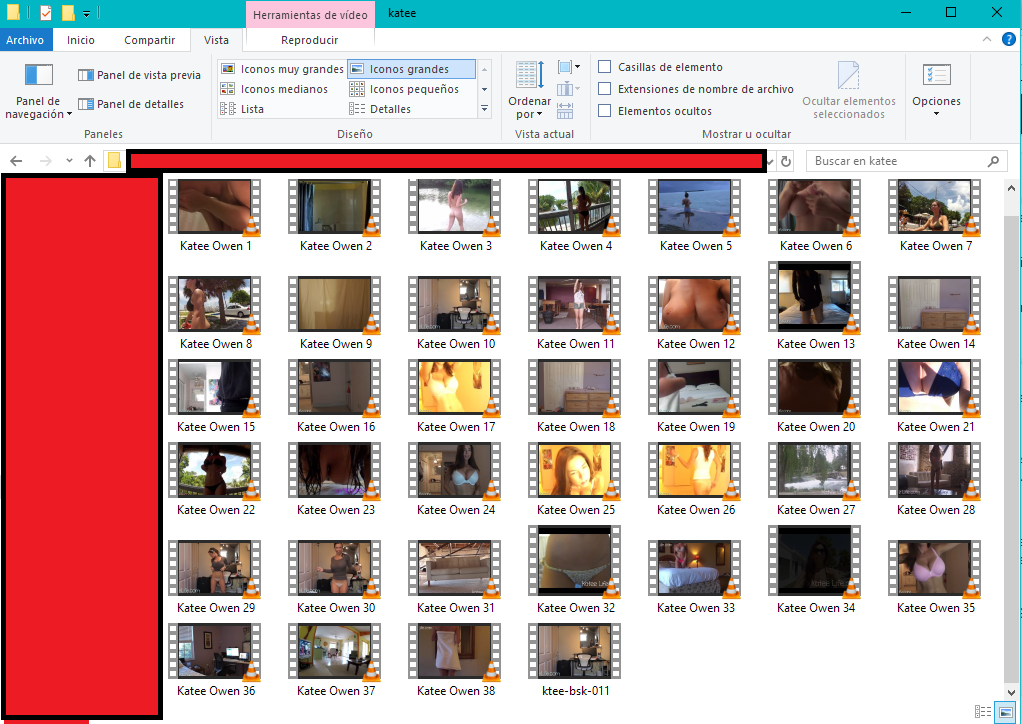Click Ocultar elementos seleccionados
This screenshot has width=1022, height=724.
(x=849, y=91)
